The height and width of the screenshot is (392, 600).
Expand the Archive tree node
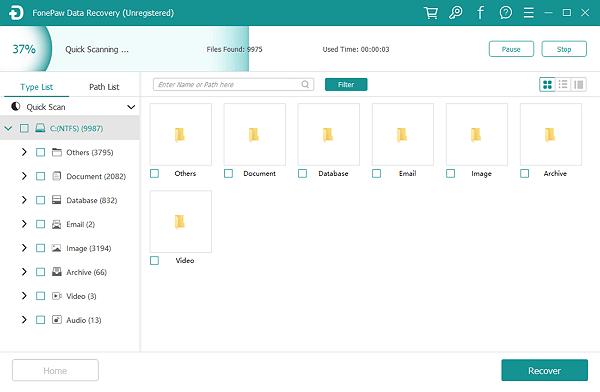coord(24,272)
